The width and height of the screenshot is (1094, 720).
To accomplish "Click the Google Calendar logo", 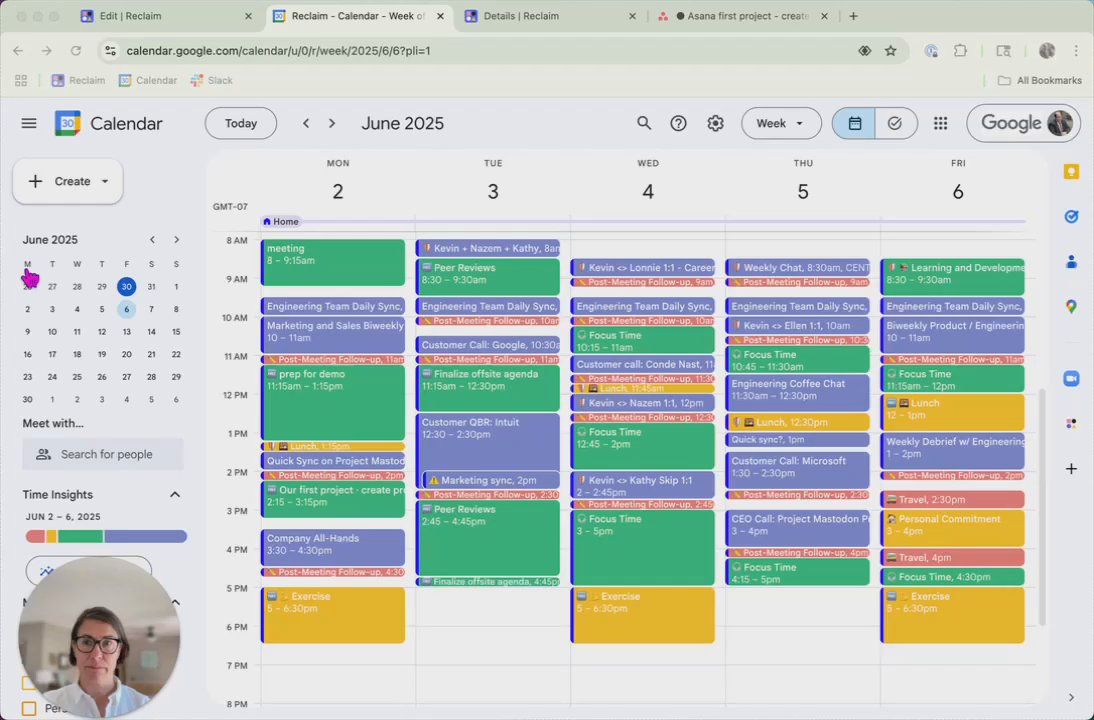I will 68,123.
